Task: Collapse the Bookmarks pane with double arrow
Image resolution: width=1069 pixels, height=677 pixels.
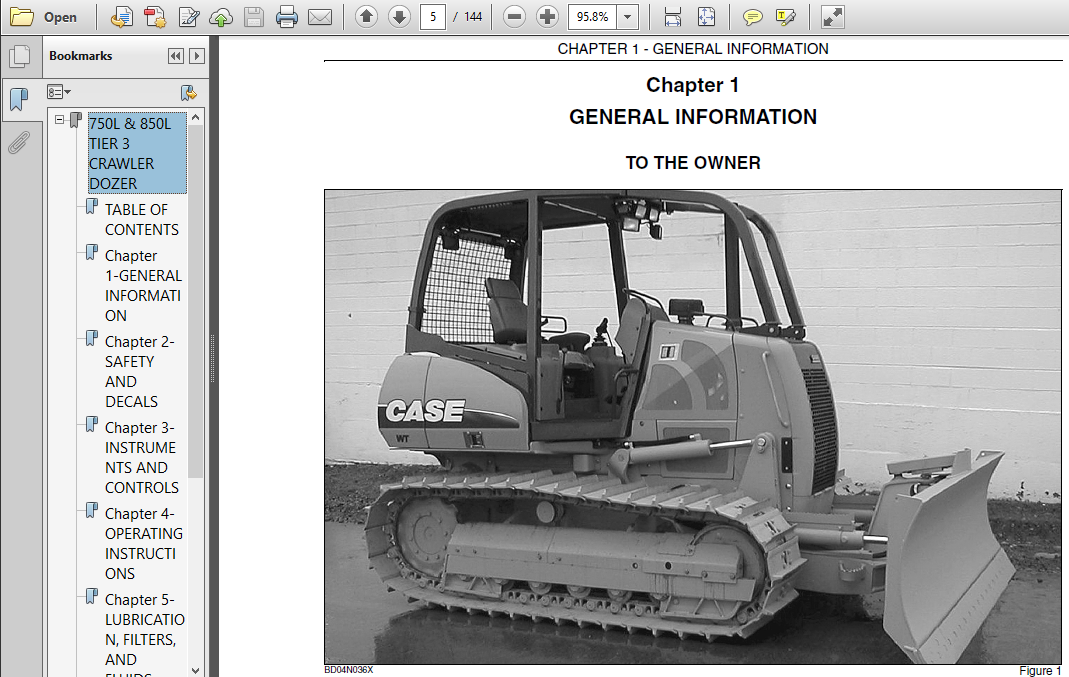Action: point(176,56)
